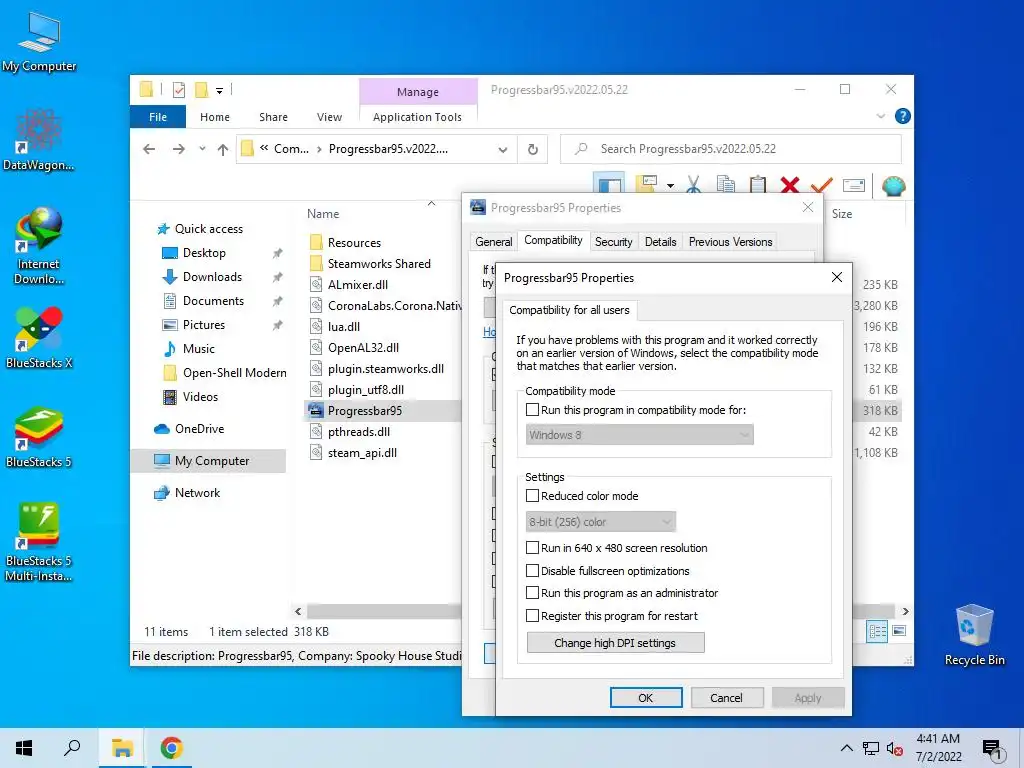Click the red X Delete icon

tap(790, 185)
